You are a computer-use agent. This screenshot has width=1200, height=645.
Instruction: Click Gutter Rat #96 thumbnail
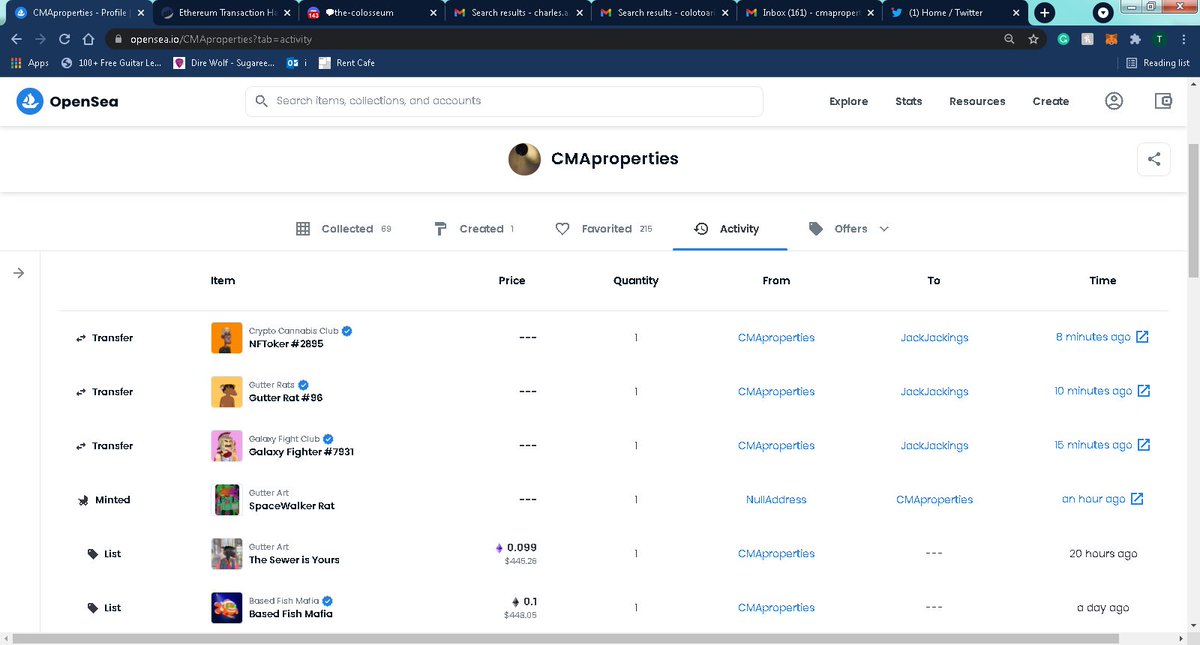[227, 392]
